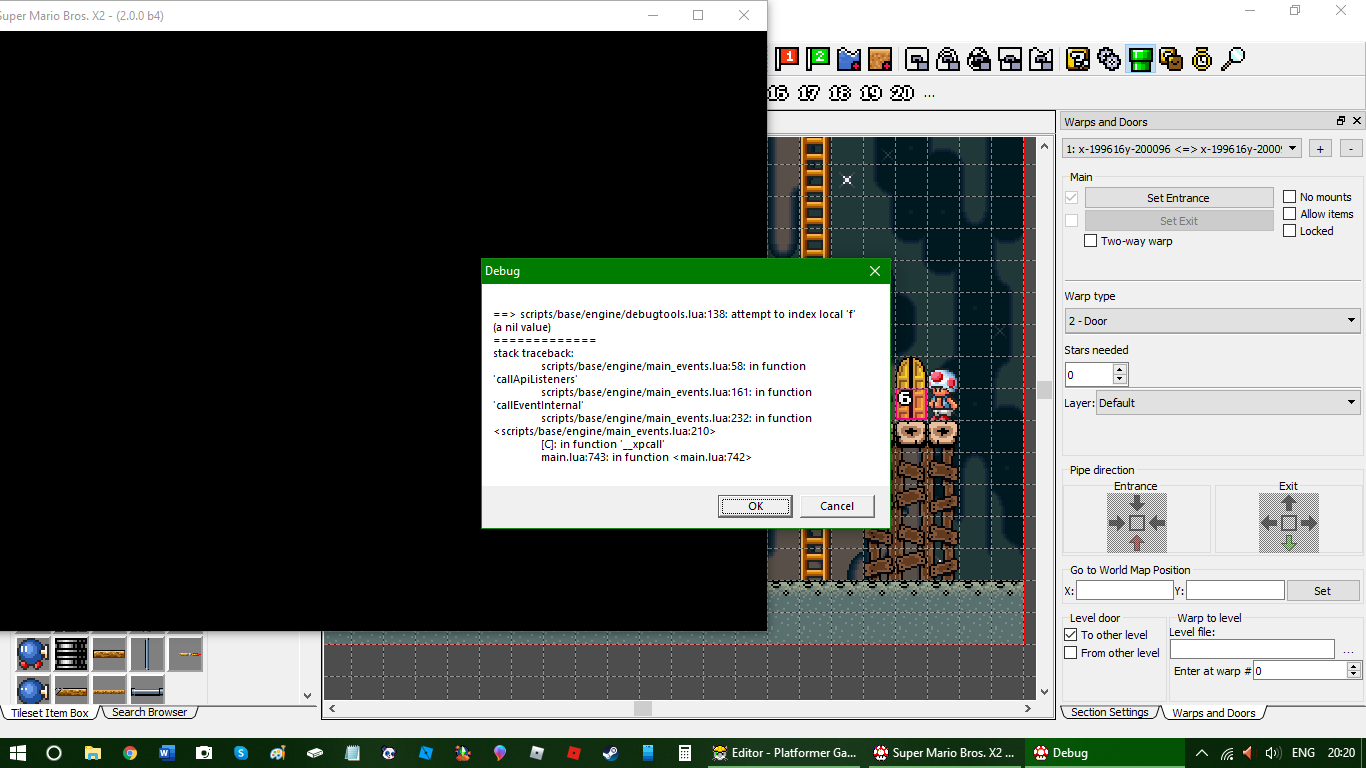
Task: Open the gears settings icon in toolbar
Action: pos(1109,59)
